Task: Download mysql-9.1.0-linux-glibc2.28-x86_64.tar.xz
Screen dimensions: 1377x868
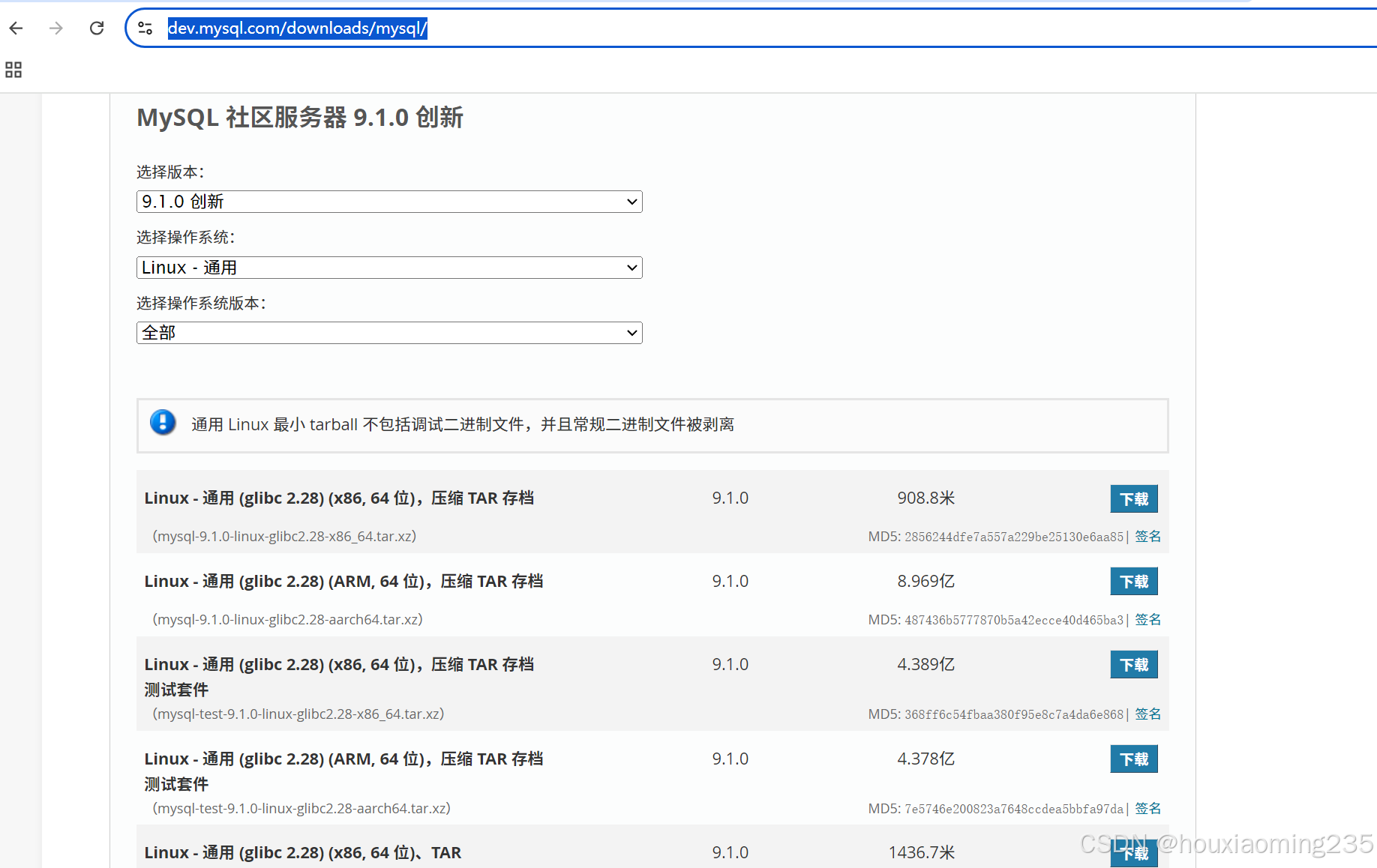Action: [x=1134, y=498]
